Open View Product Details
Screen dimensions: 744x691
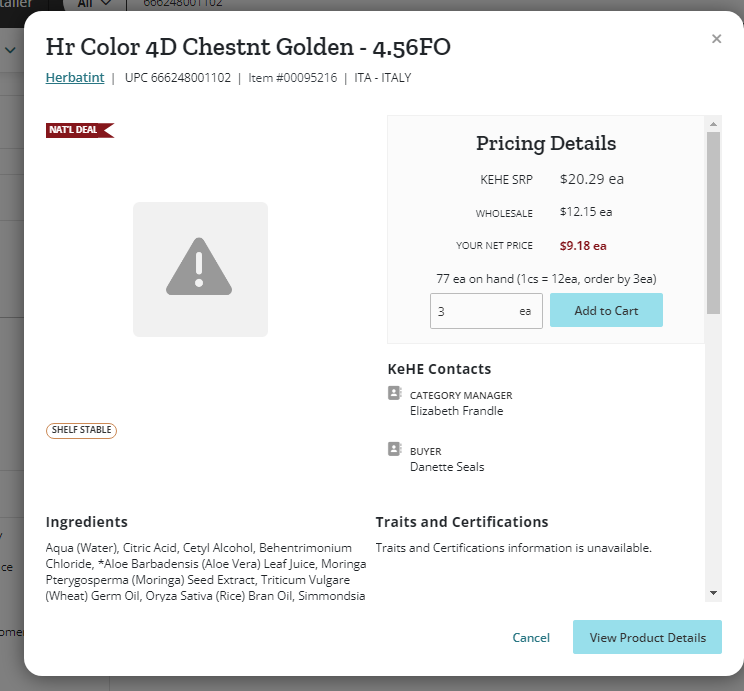click(x=647, y=637)
